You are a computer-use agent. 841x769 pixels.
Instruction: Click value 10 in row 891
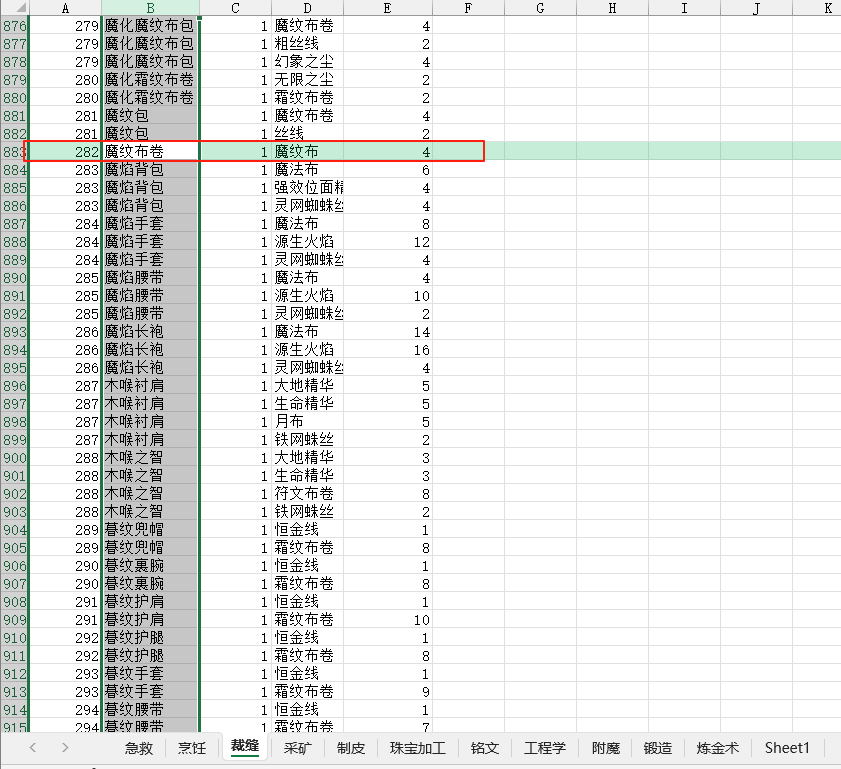[388, 295]
